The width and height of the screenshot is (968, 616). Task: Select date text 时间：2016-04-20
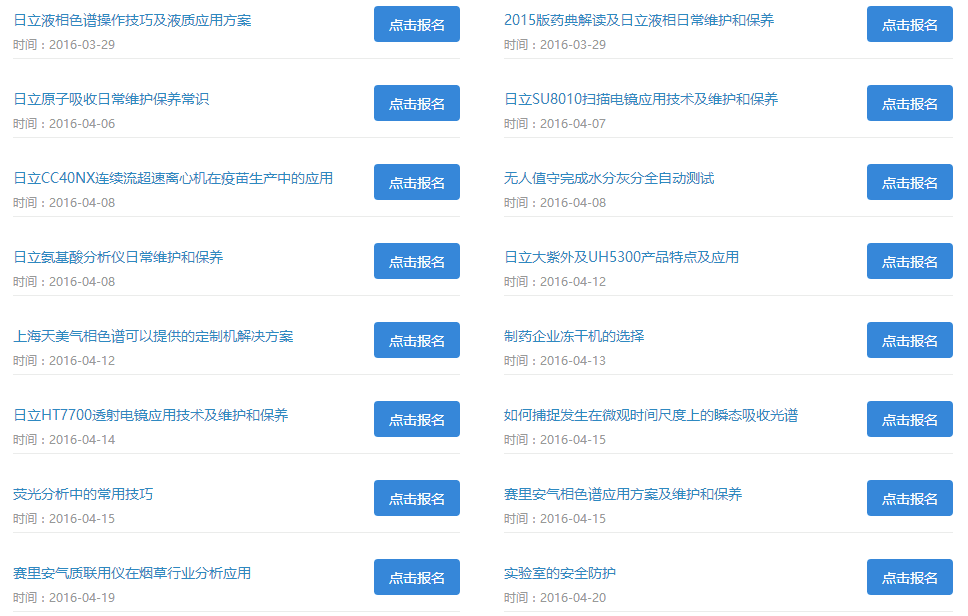click(x=555, y=598)
